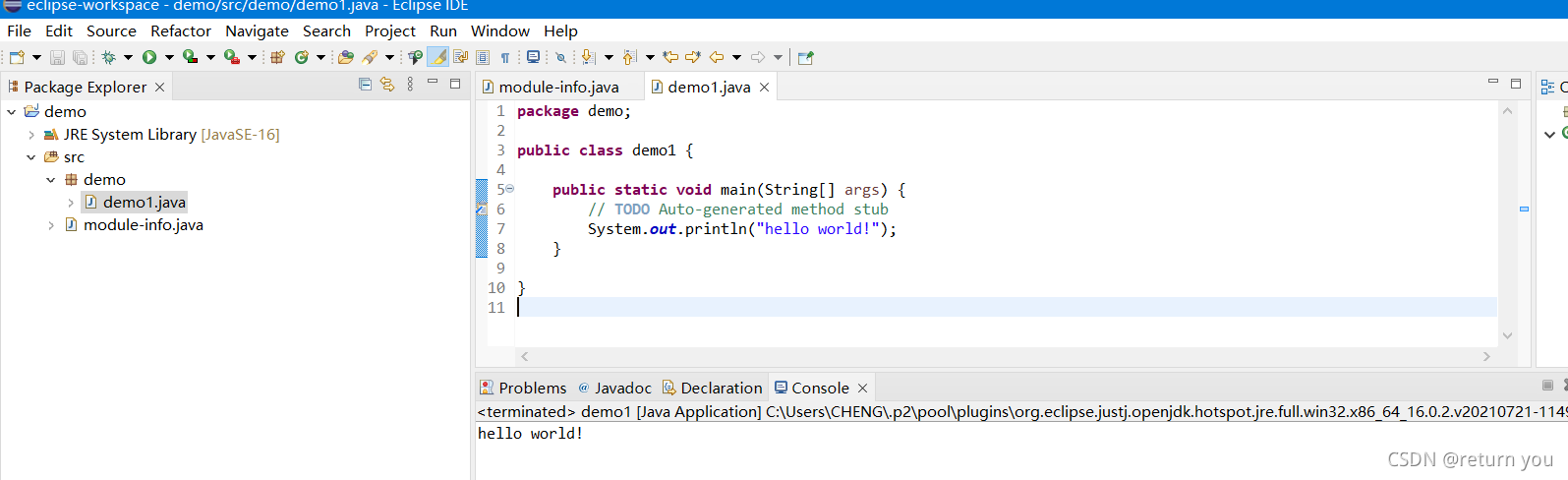Viewport: 1568px width, 480px height.
Task: Open the Project menu
Action: [390, 31]
